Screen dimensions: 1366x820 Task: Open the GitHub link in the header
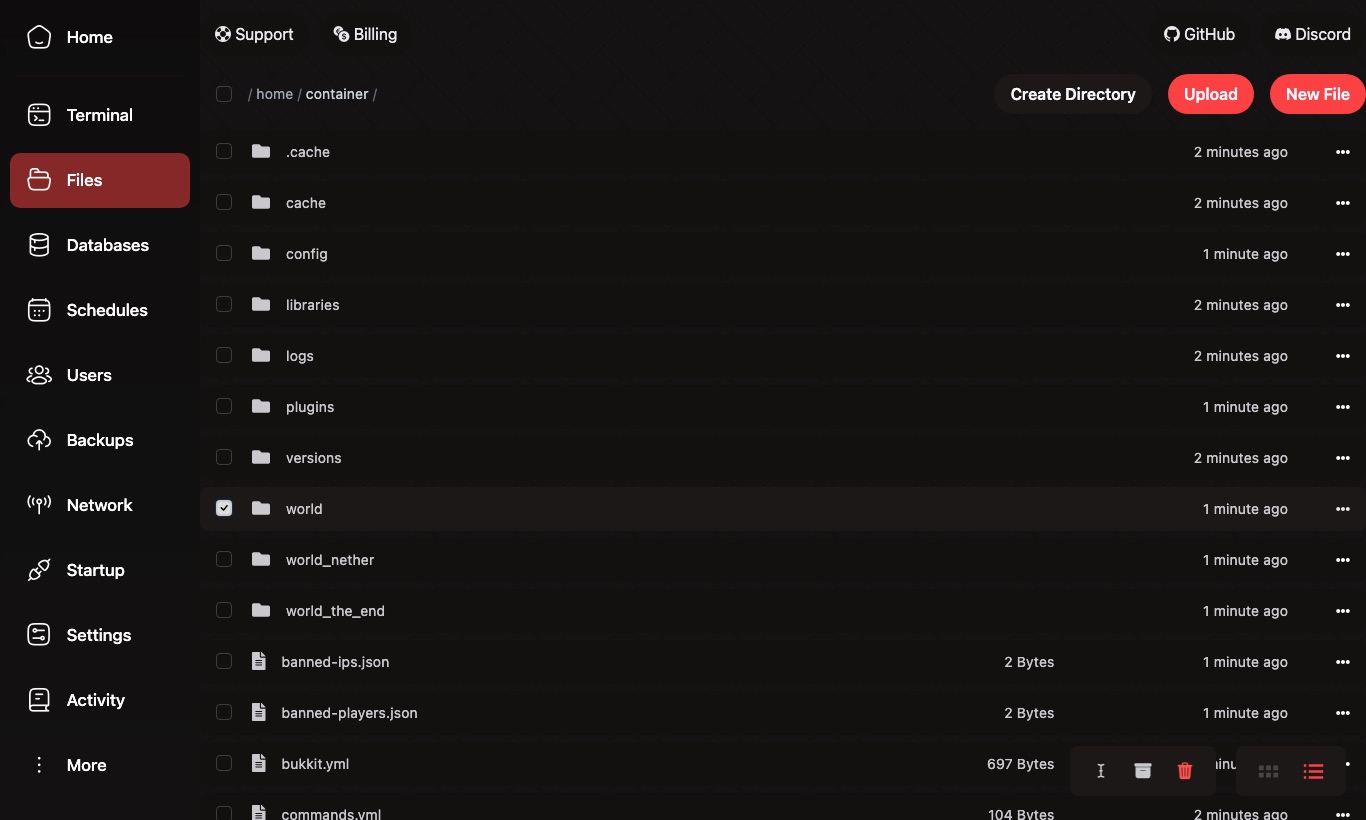[x=1199, y=34]
